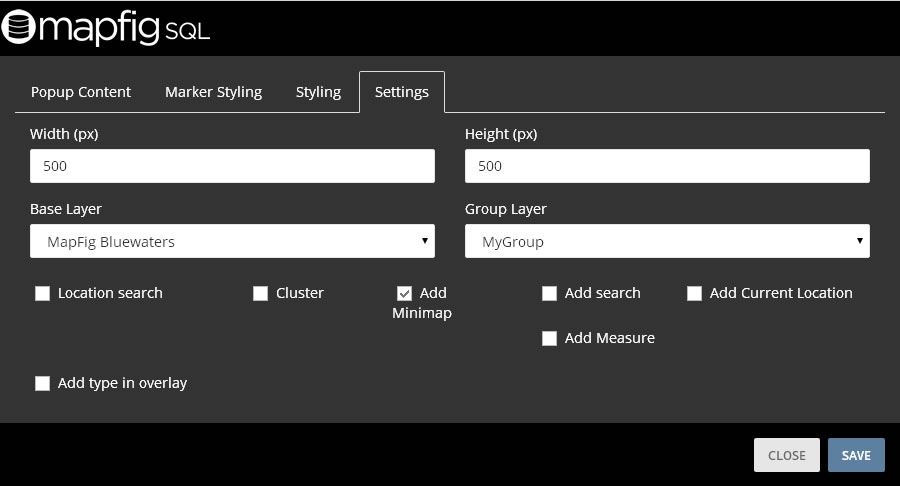Check the Add Current Location option
This screenshot has width=900, height=486.
coord(694,294)
